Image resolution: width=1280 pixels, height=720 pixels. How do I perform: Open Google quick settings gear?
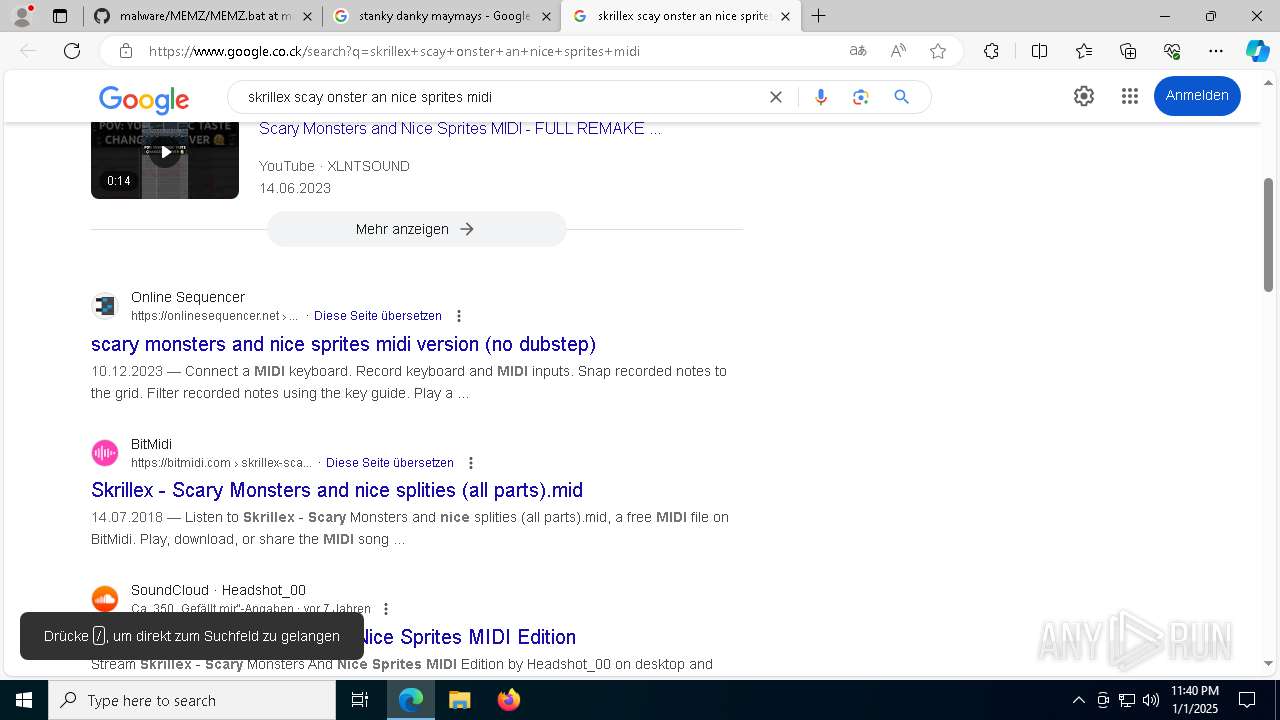[1084, 96]
